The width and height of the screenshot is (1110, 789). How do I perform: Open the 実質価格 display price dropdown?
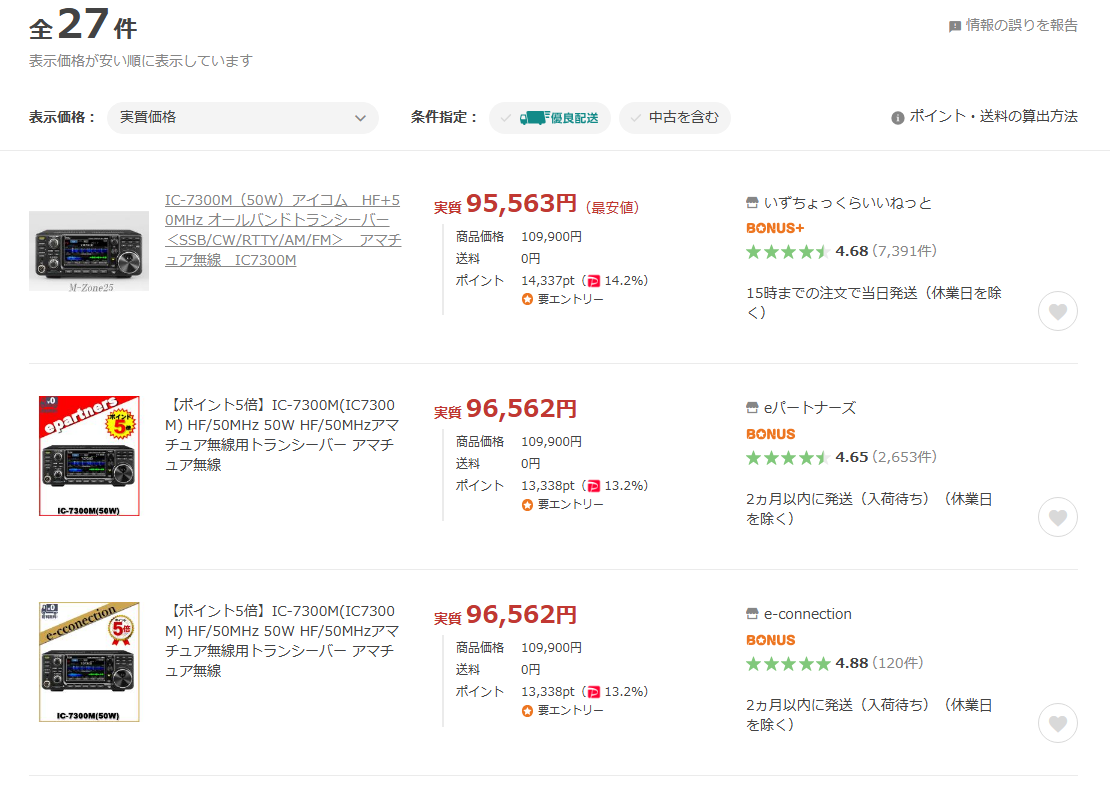(243, 117)
